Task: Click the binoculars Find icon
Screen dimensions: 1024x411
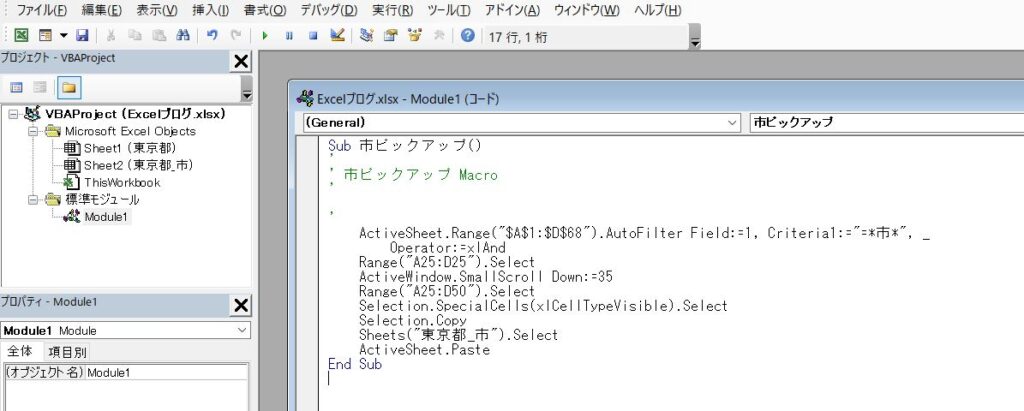Action: click(182, 35)
